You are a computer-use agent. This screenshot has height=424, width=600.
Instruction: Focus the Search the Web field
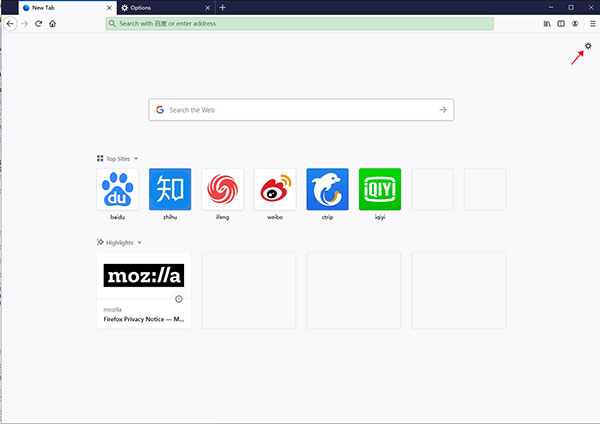(x=301, y=110)
